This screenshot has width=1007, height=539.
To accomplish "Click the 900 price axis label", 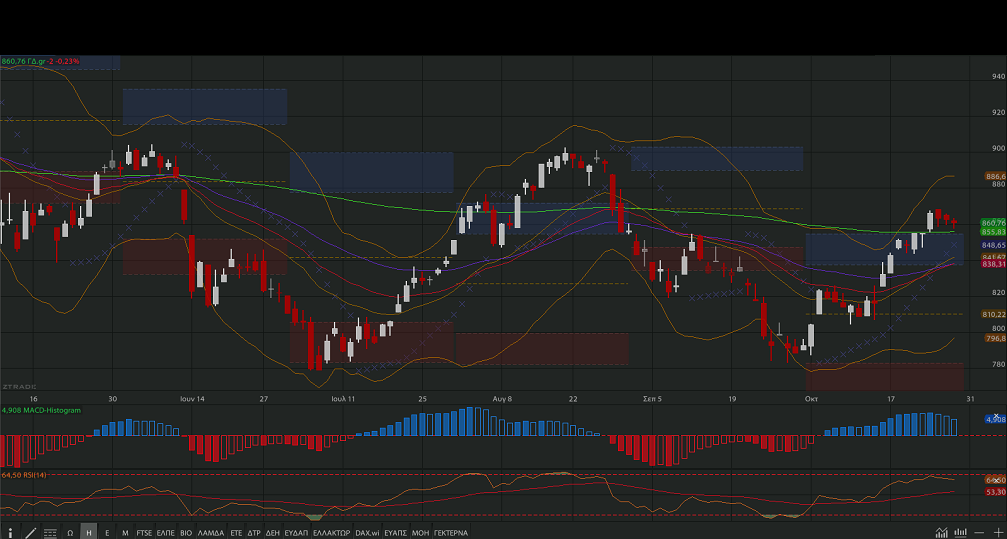I will (x=998, y=148).
